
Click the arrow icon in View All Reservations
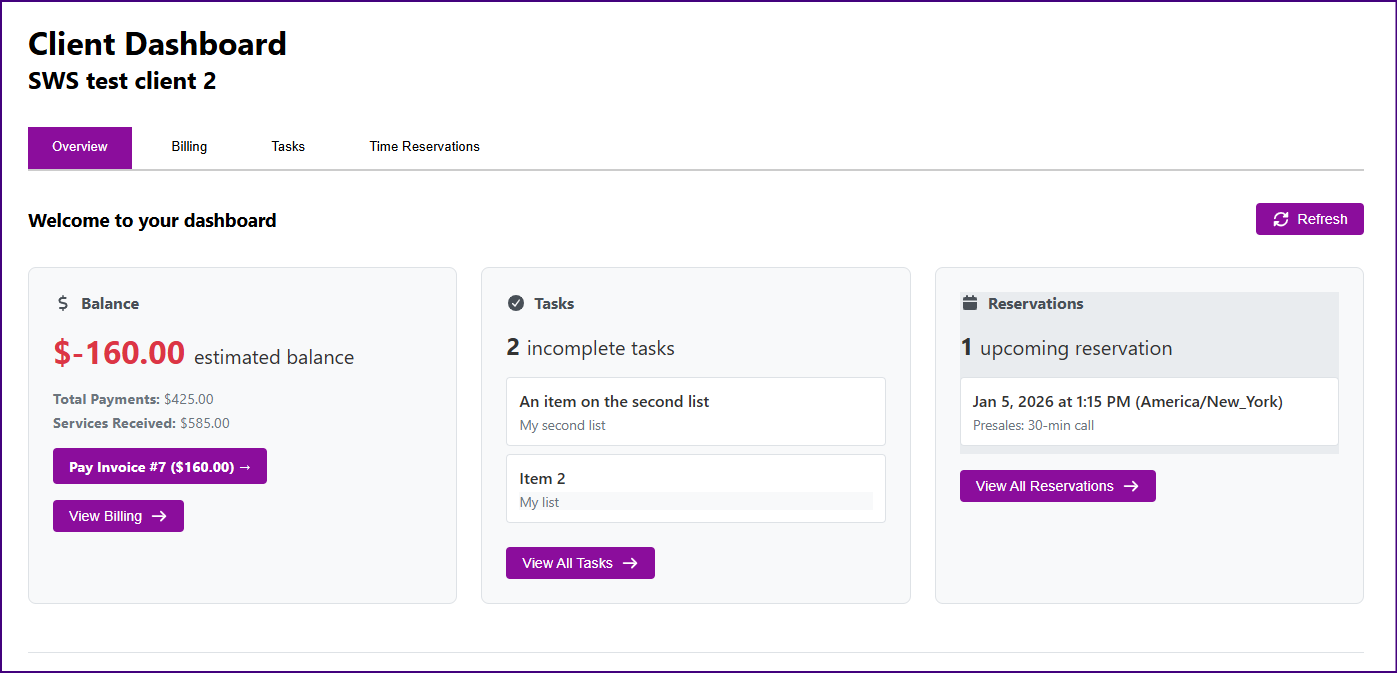coord(1131,486)
